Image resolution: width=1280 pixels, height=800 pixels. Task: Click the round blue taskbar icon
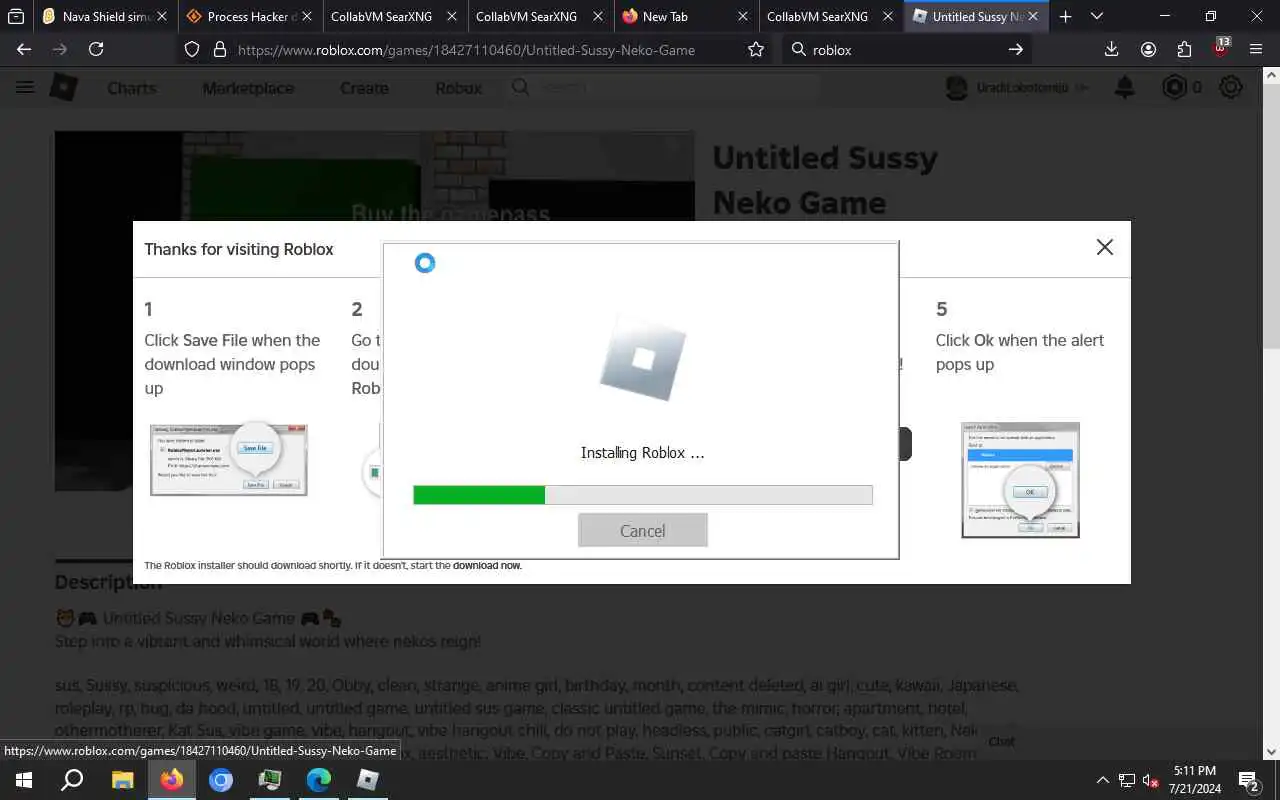click(221, 780)
